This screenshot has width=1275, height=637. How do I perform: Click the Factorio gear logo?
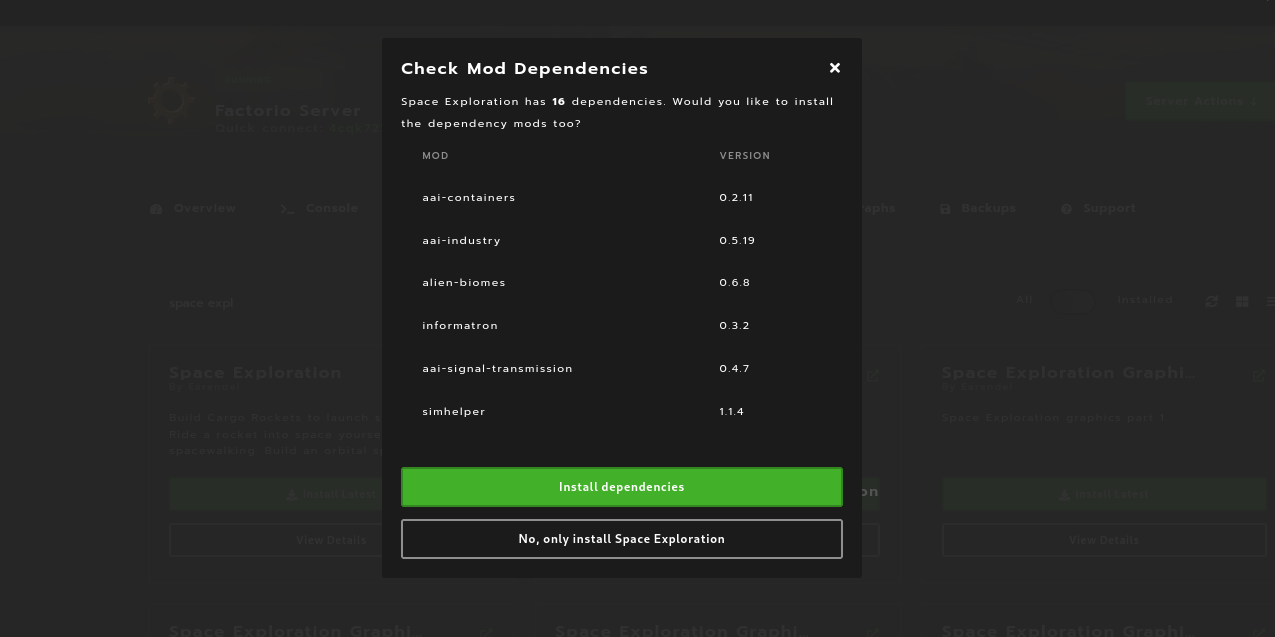click(x=169, y=100)
